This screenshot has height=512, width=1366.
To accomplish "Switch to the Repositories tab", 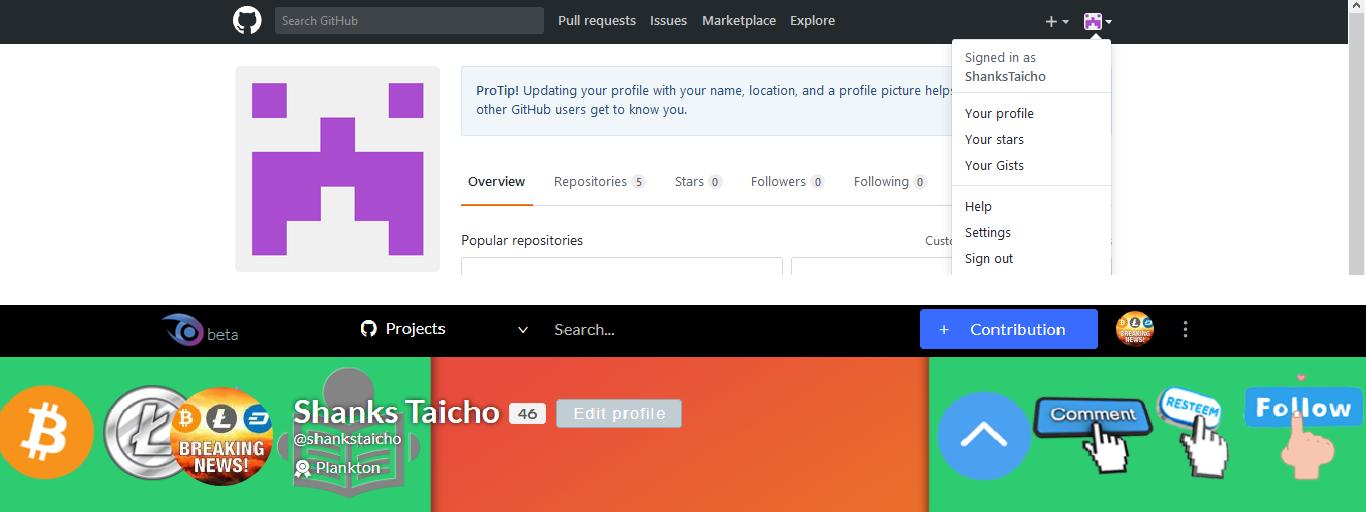I will pyautogui.click(x=599, y=182).
